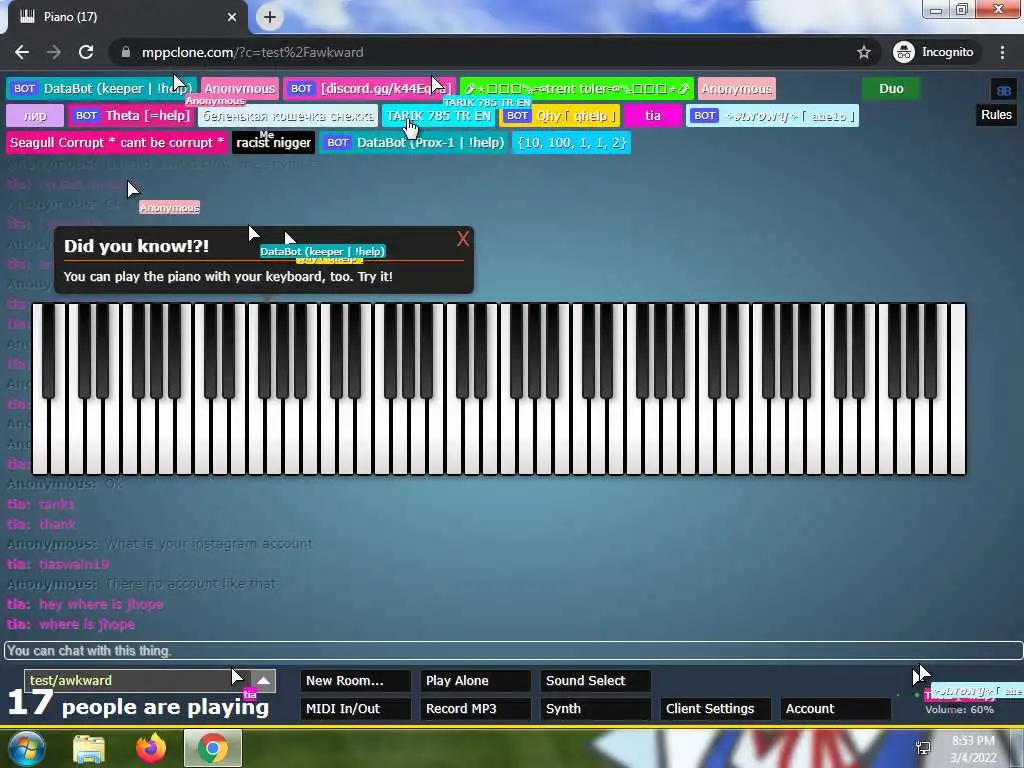
Task: Click in the chat input field
Action: [x=513, y=650]
